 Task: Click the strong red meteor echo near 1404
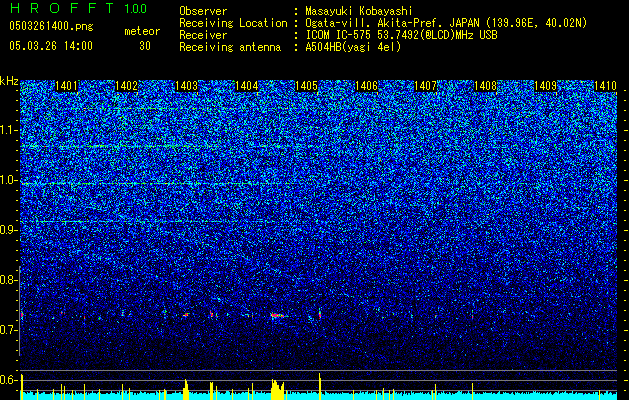click(x=278, y=315)
